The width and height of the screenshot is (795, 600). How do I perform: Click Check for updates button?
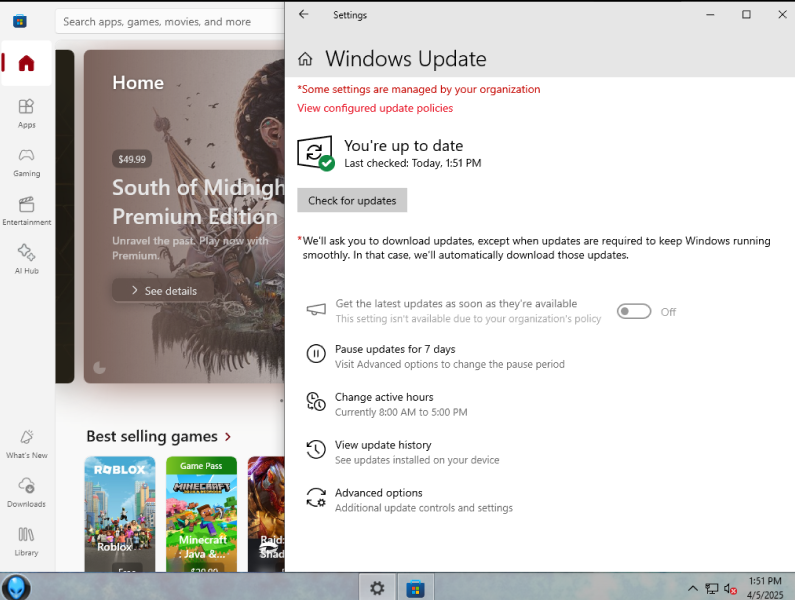click(352, 200)
